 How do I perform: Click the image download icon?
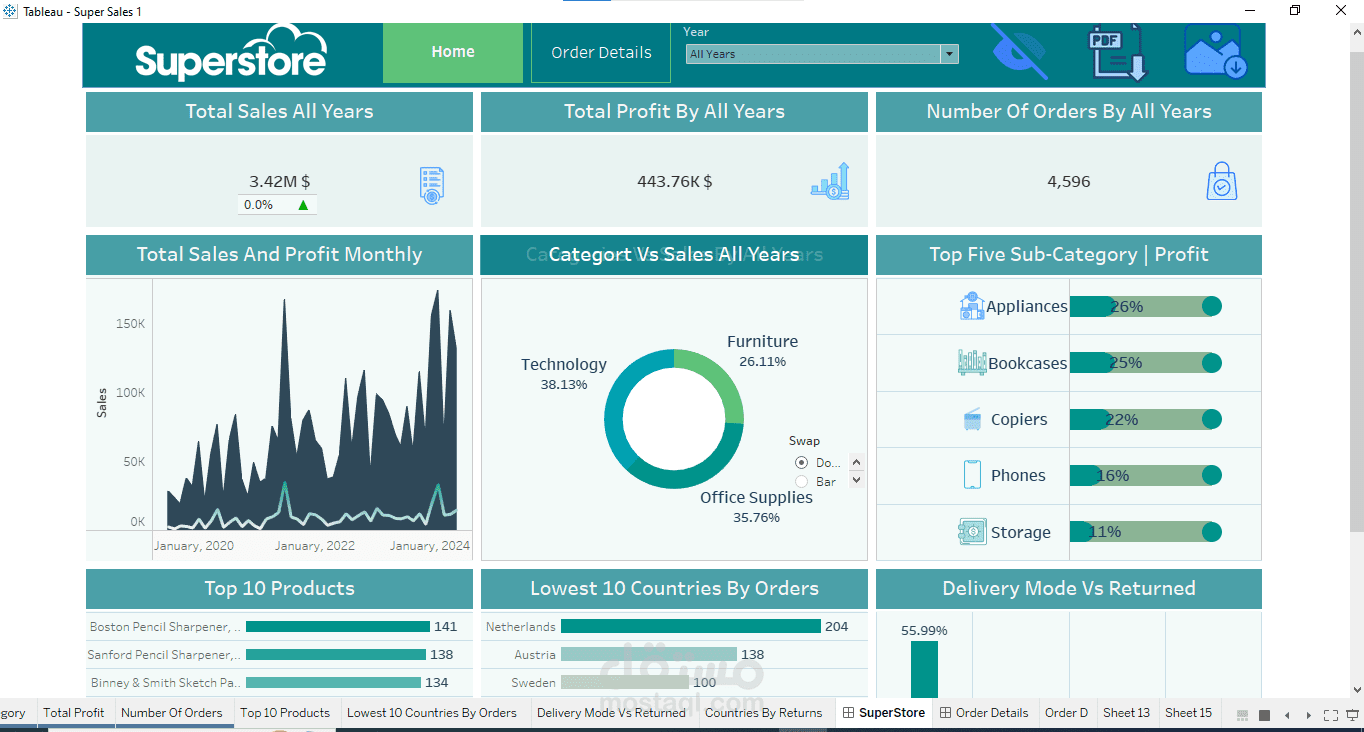(x=1215, y=52)
